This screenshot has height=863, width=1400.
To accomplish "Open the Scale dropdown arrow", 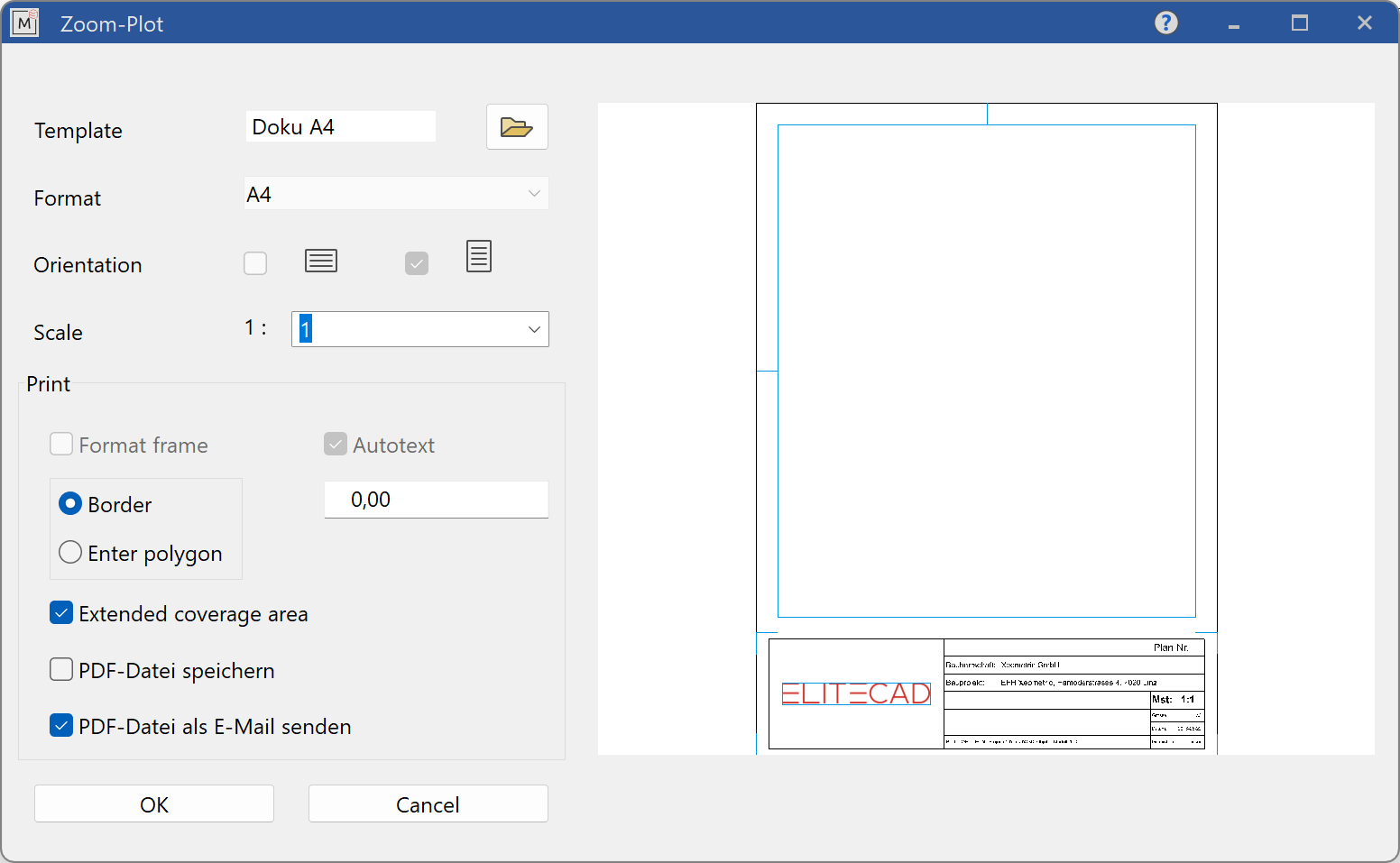I will pyautogui.click(x=534, y=330).
